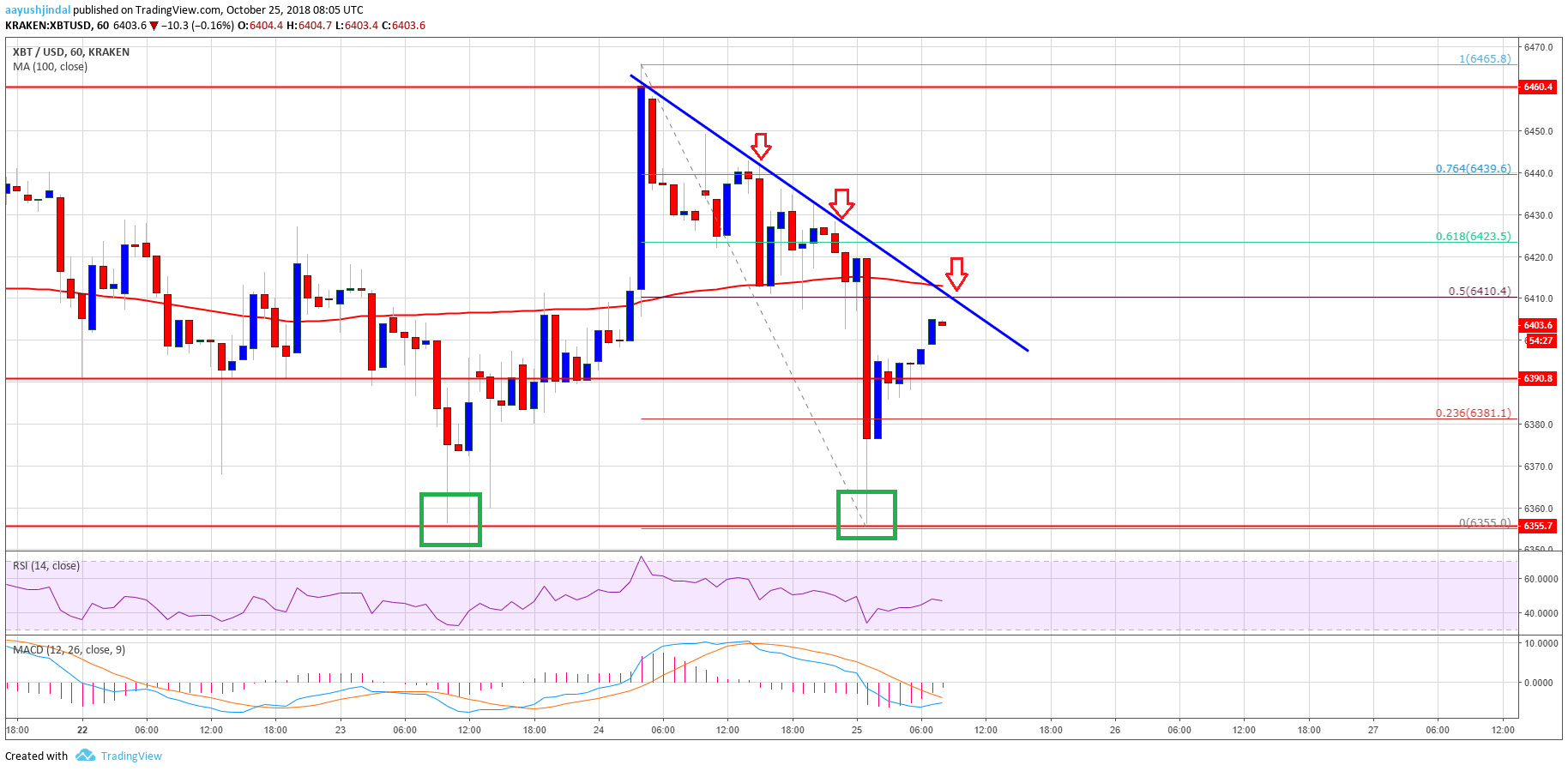Select the MA (100, close) indicator label
The image size is (1568, 771).
(x=50, y=67)
